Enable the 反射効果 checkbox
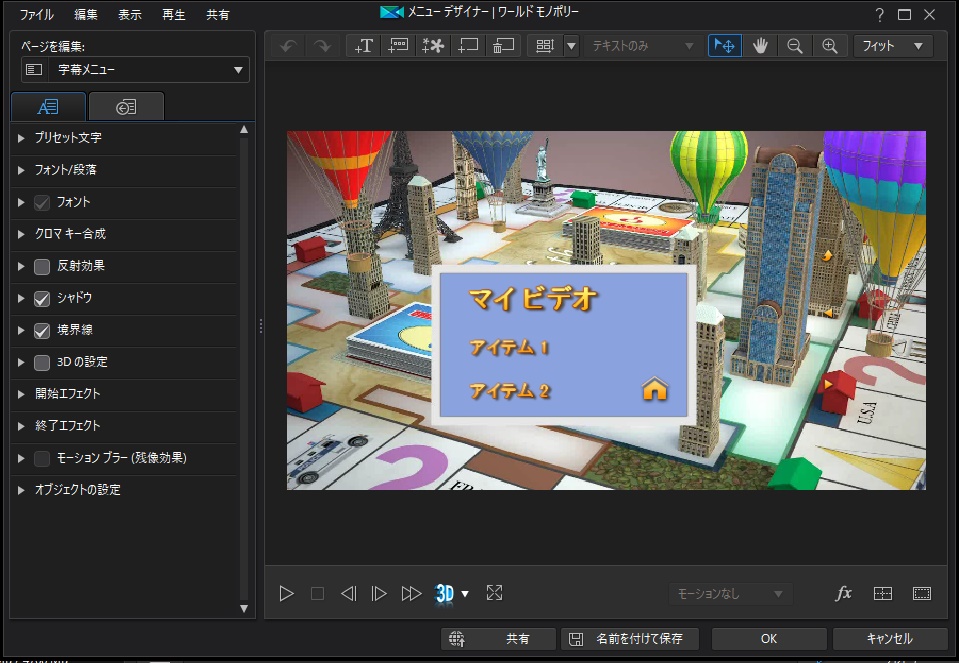This screenshot has width=959, height=663. 42,267
